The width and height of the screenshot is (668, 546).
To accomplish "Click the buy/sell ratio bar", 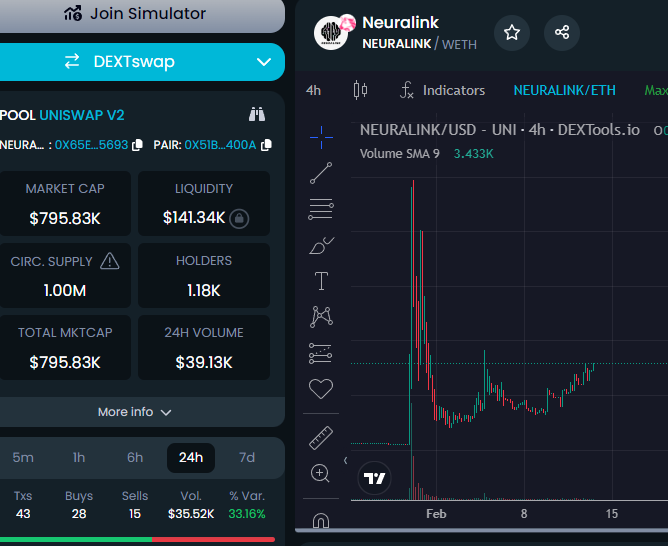I will pos(137,539).
